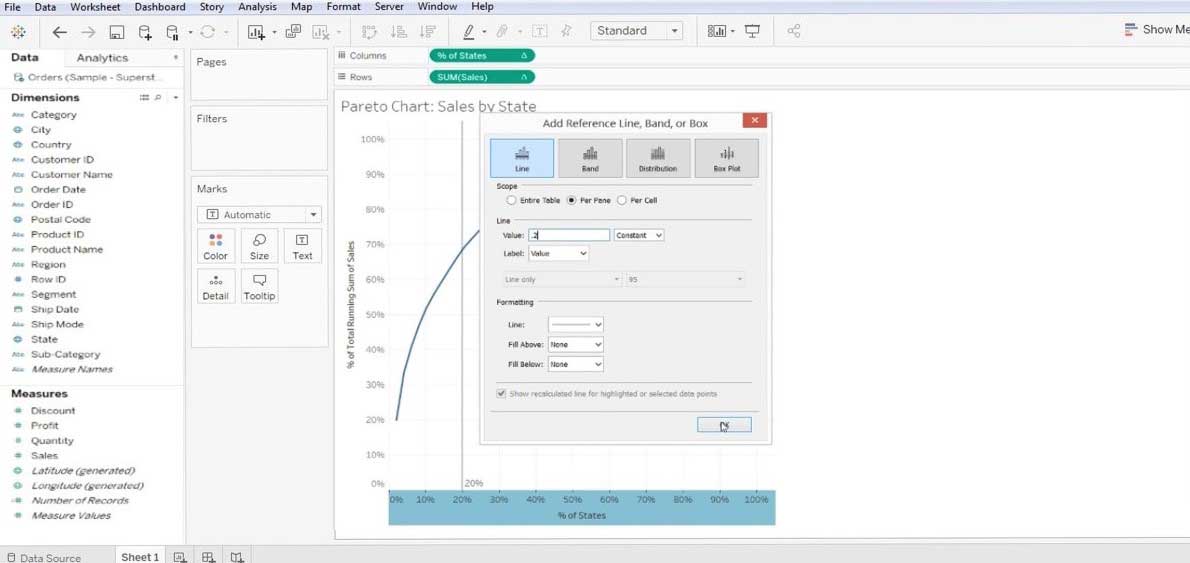1190x563 pixels.
Task: Click the Size card in Marks
Action: point(260,247)
